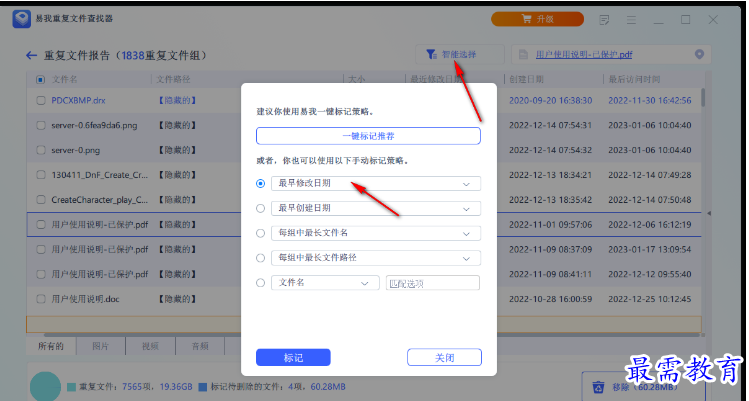Click the 智能选择 filter icon button
749x401 pixels.
point(459,54)
